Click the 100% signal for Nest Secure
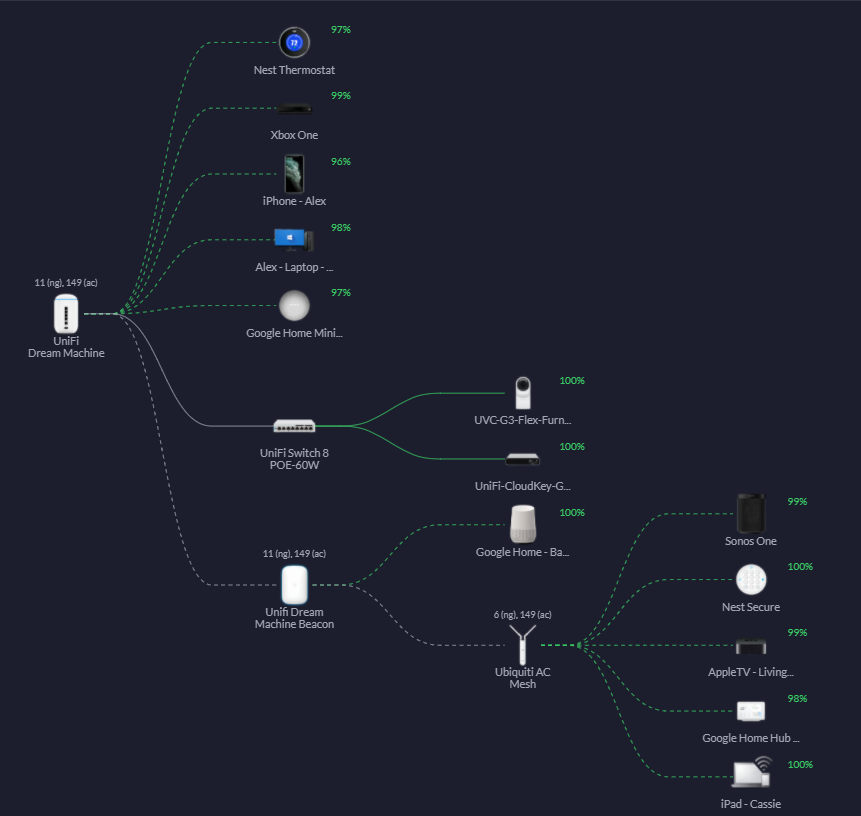Viewport: 861px width, 816px height. (800, 567)
